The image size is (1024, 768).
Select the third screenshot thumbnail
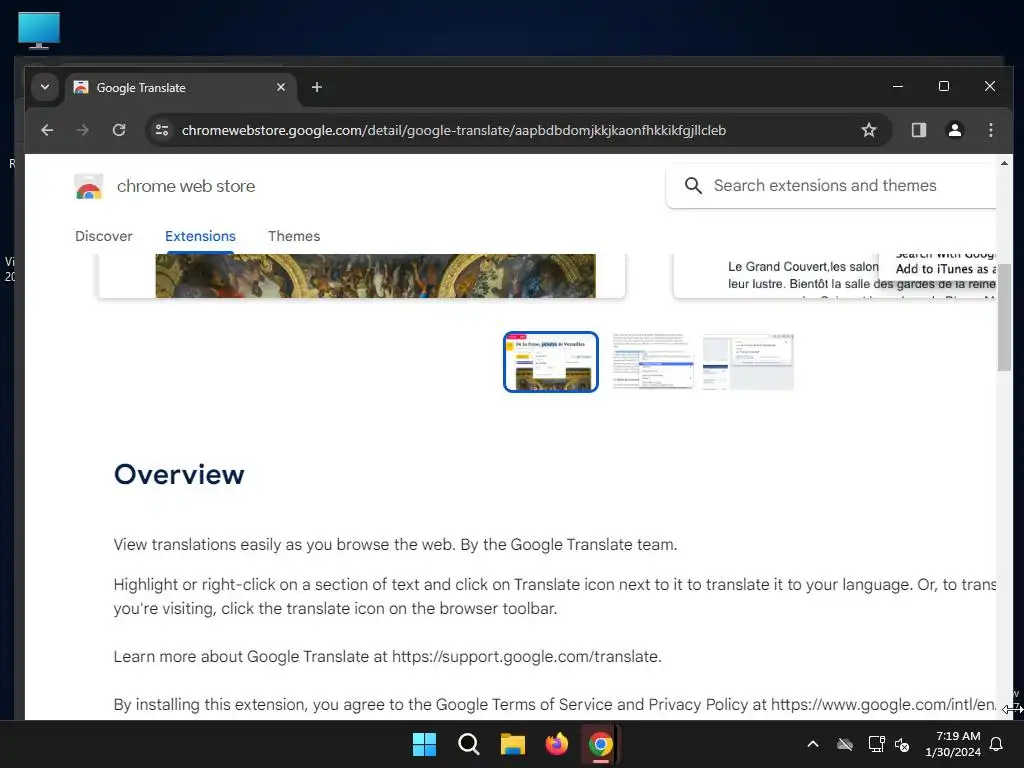click(748, 362)
